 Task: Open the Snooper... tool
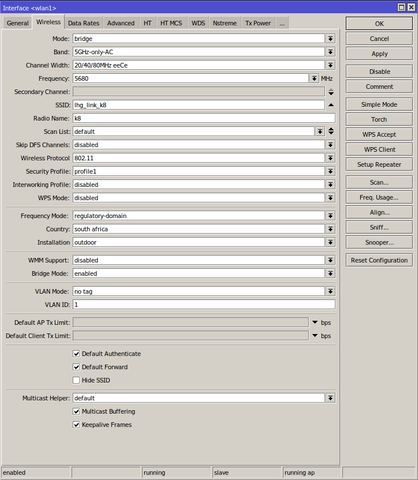(x=379, y=242)
